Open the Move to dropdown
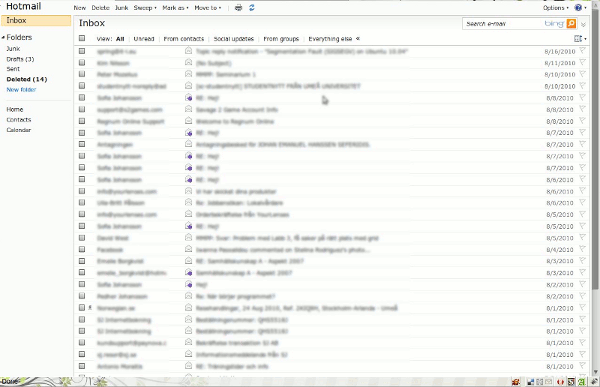Viewport: 600px width, 387px height. click(x=208, y=8)
